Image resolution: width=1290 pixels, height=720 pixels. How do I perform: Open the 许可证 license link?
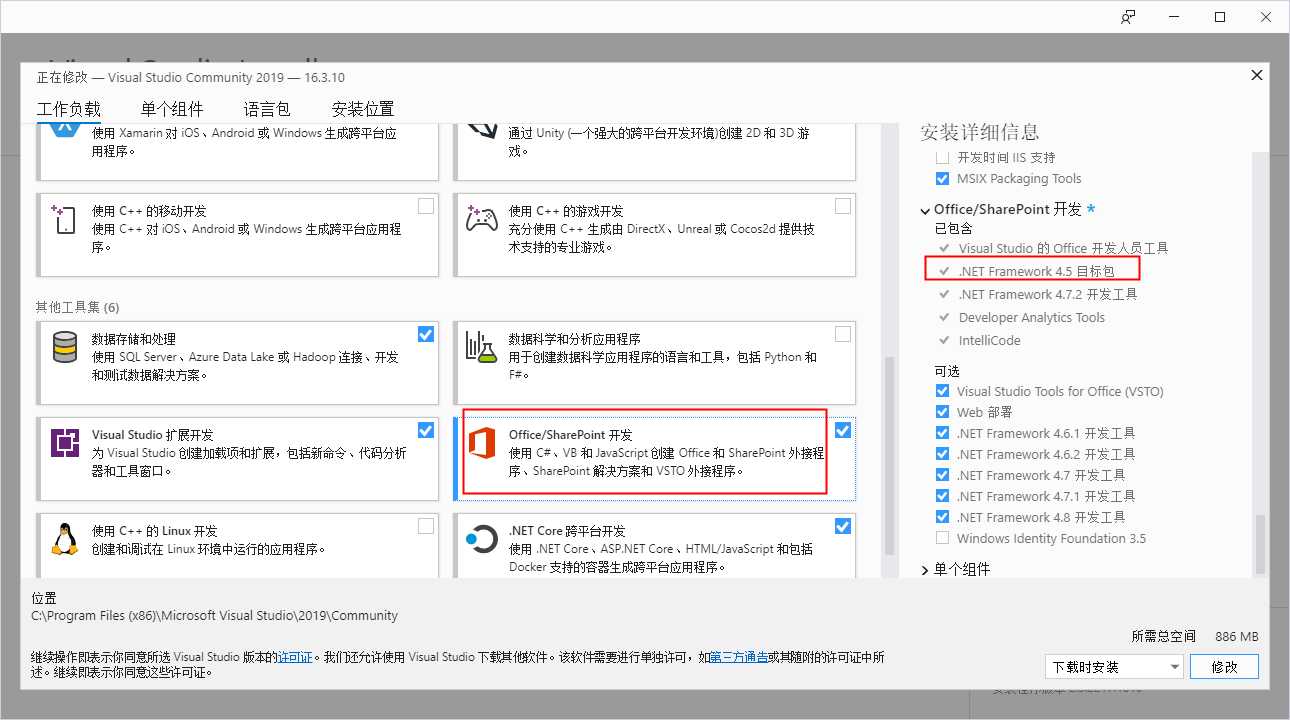pos(295,657)
